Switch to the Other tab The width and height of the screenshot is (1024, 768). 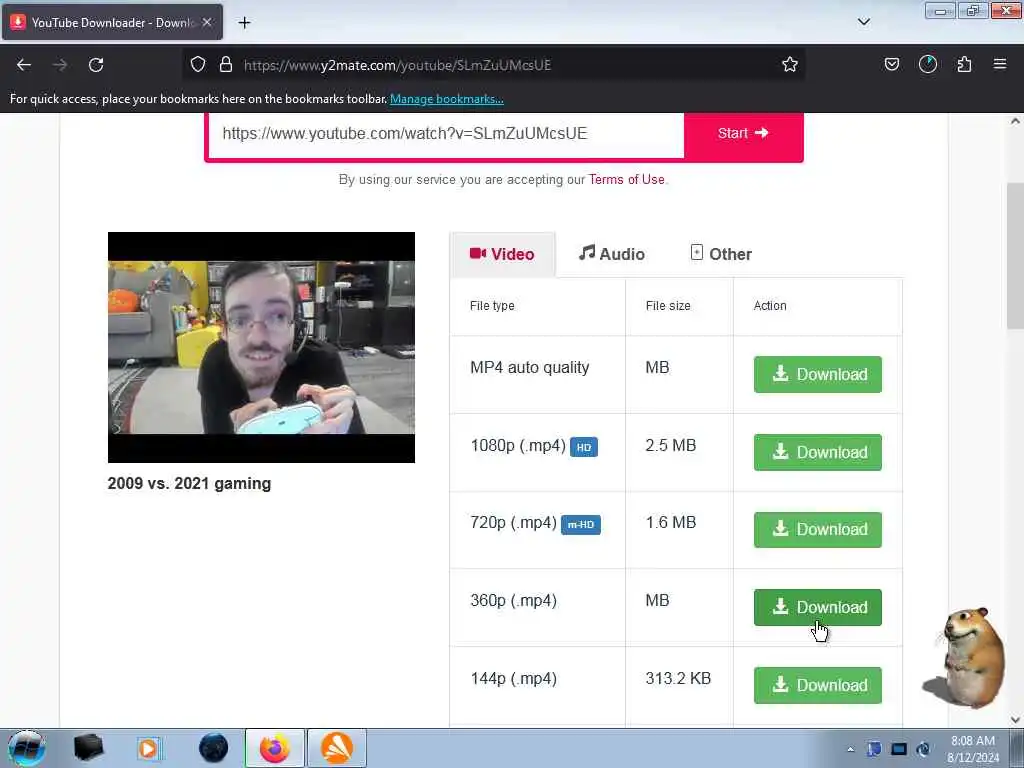[x=721, y=254]
